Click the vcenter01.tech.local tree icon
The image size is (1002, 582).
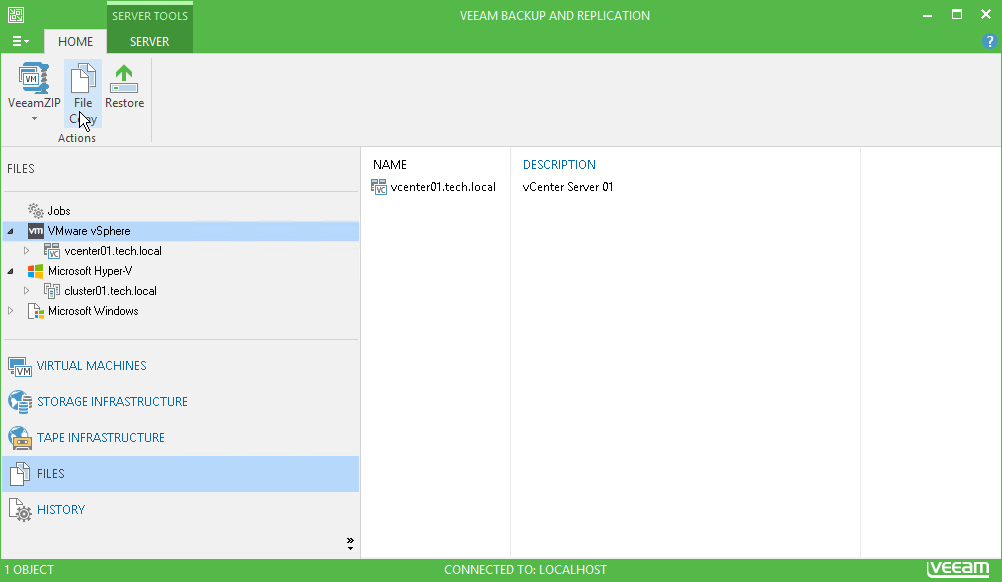(x=52, y=250)
